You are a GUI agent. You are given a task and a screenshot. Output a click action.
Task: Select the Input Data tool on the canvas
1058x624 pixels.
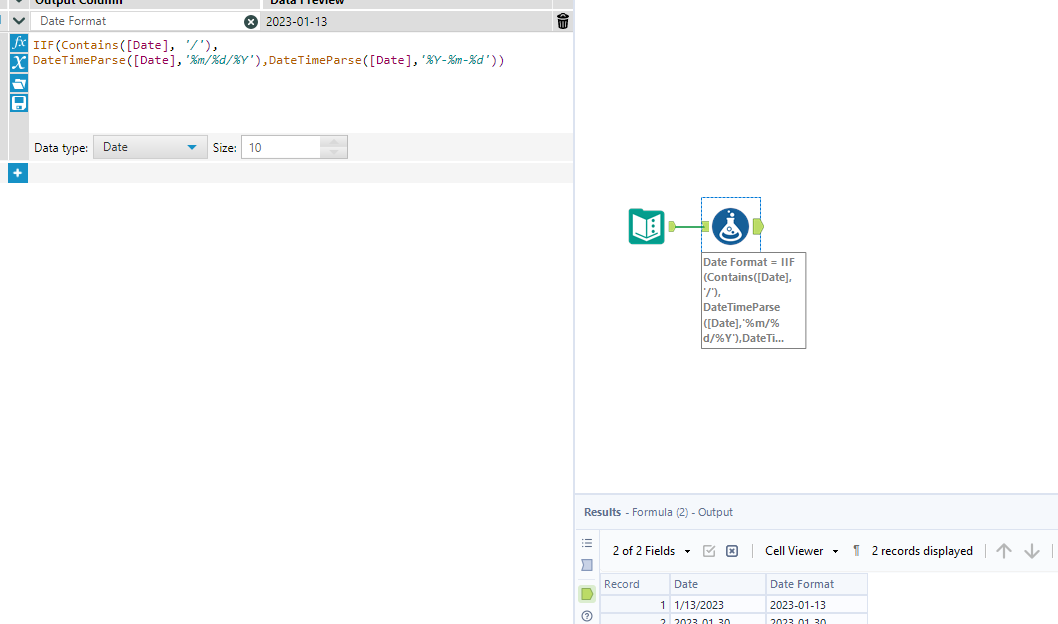(x=646, y=226)
